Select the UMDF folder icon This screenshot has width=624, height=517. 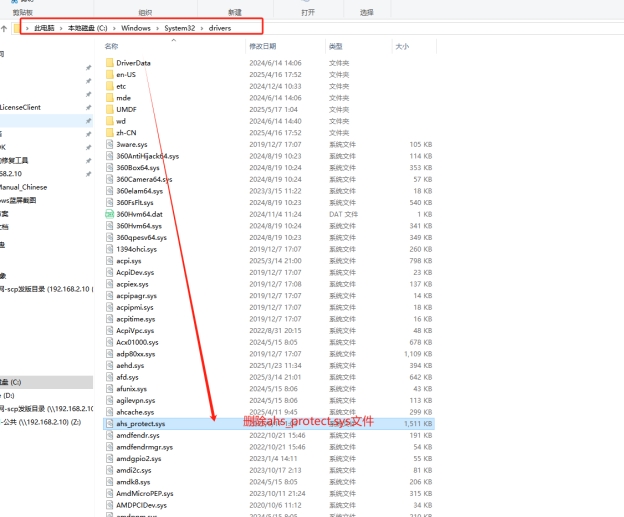tap(110, 109)
